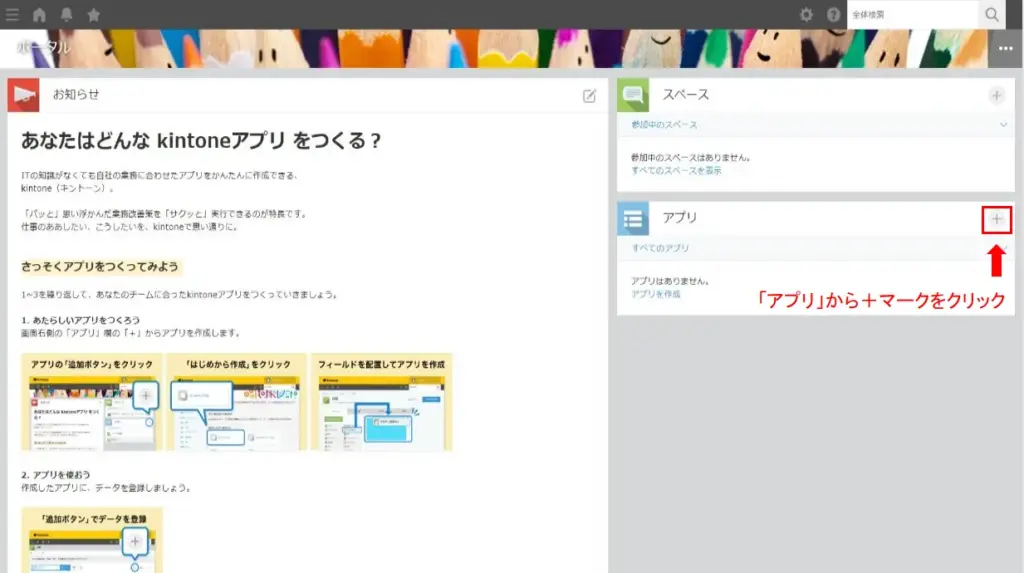Open the notifications bell icon
The image size is (1024, 573).
point(67,14)
